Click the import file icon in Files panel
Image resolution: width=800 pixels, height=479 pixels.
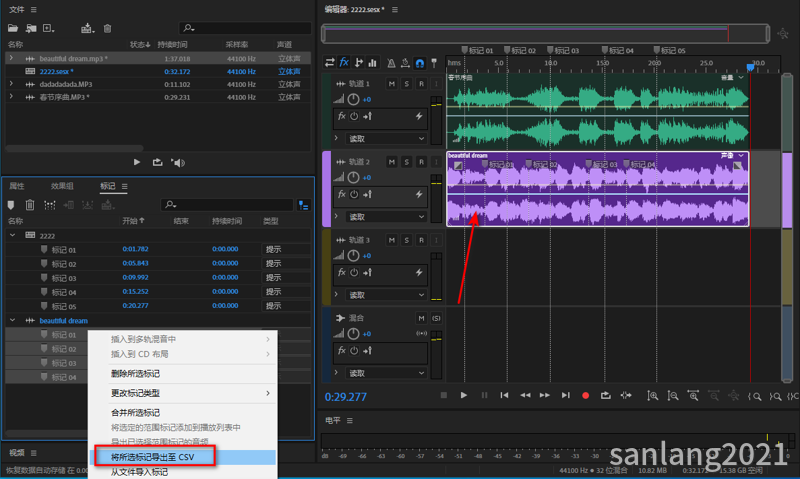click(31, 28)
